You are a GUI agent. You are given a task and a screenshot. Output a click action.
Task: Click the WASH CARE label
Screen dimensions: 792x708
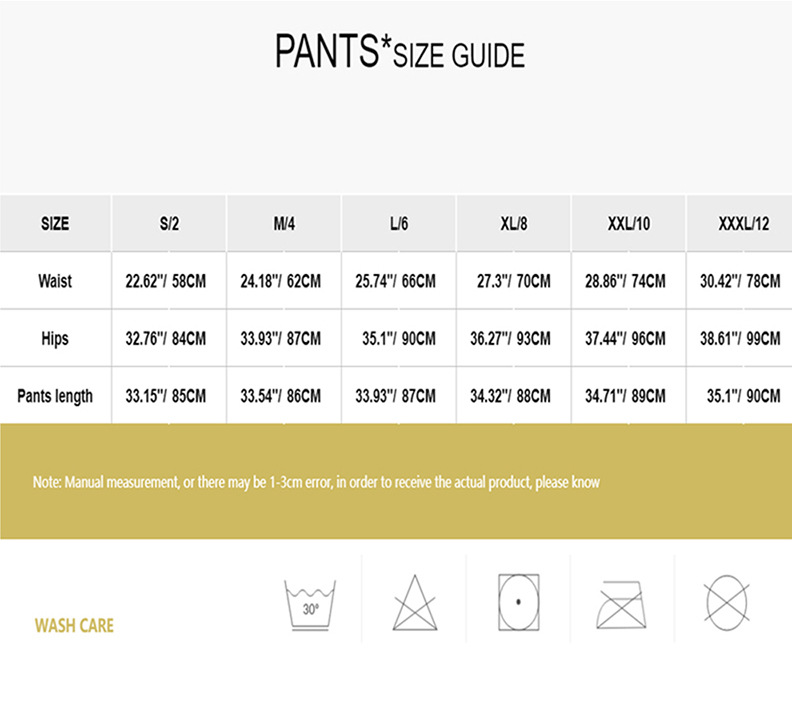coord(74,626)
